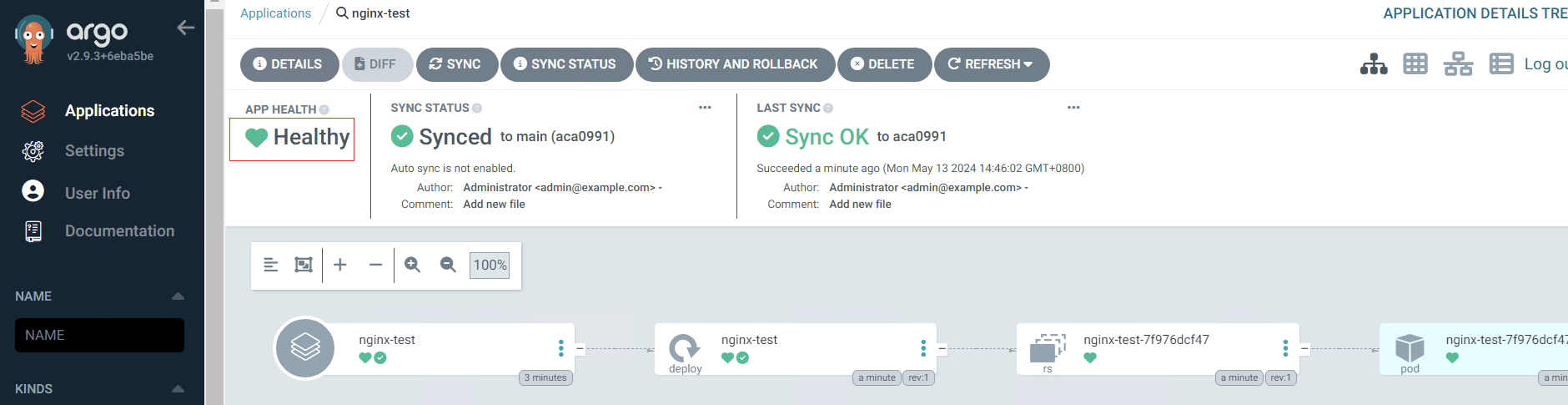Click the compact nodes layout icon

(271, 265)
